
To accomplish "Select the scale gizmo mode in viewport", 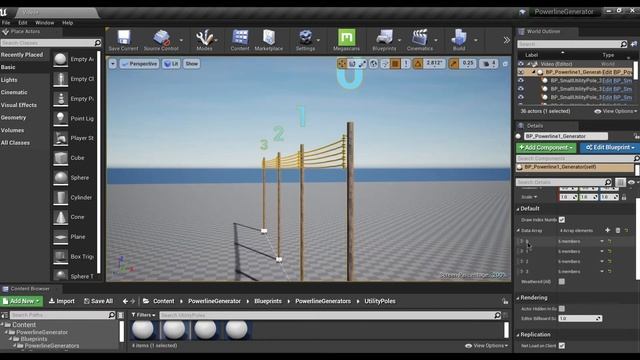I will 362,64.
